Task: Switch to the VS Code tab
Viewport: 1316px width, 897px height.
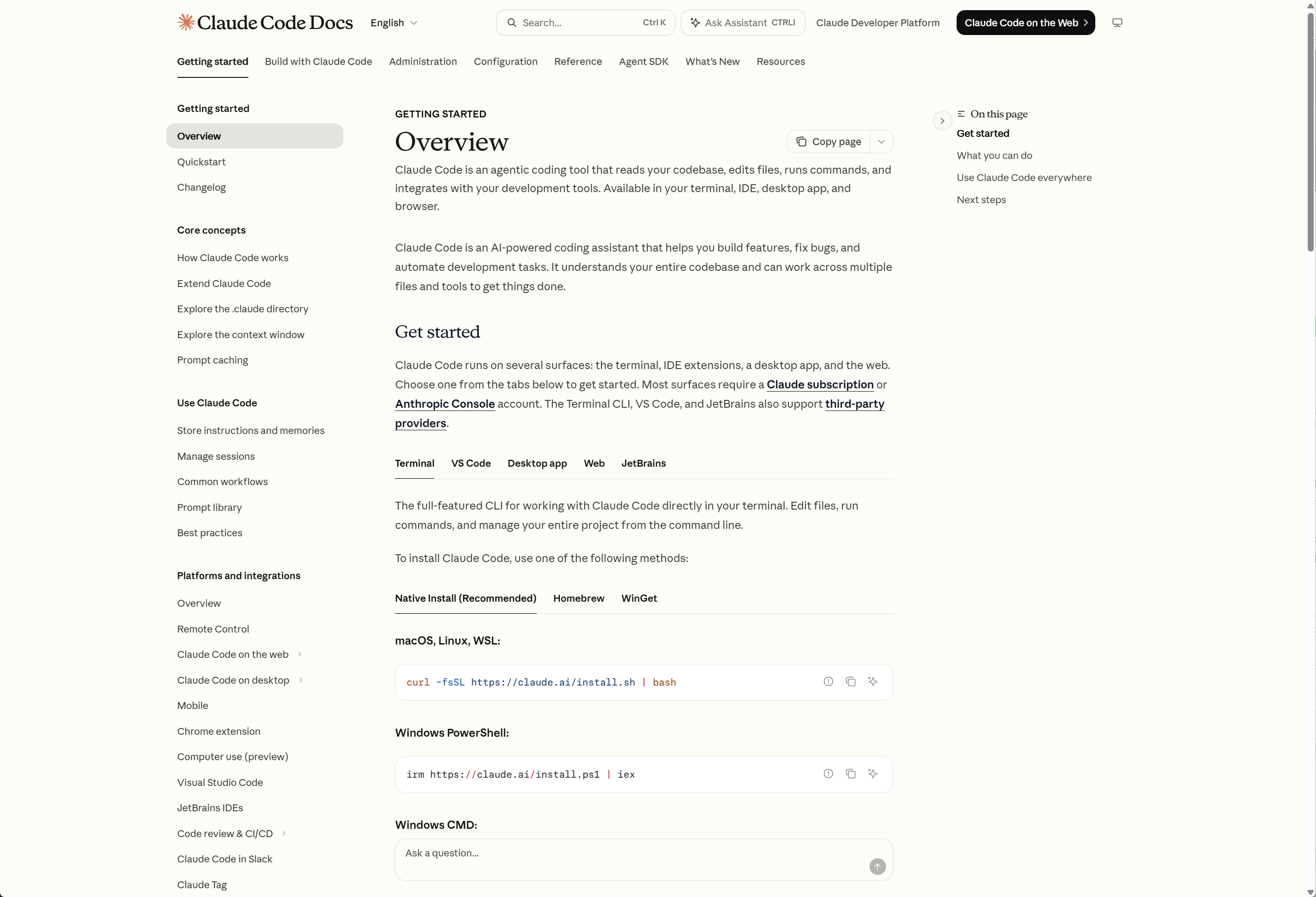Action: pyautogui.click(x=470, y=463)
